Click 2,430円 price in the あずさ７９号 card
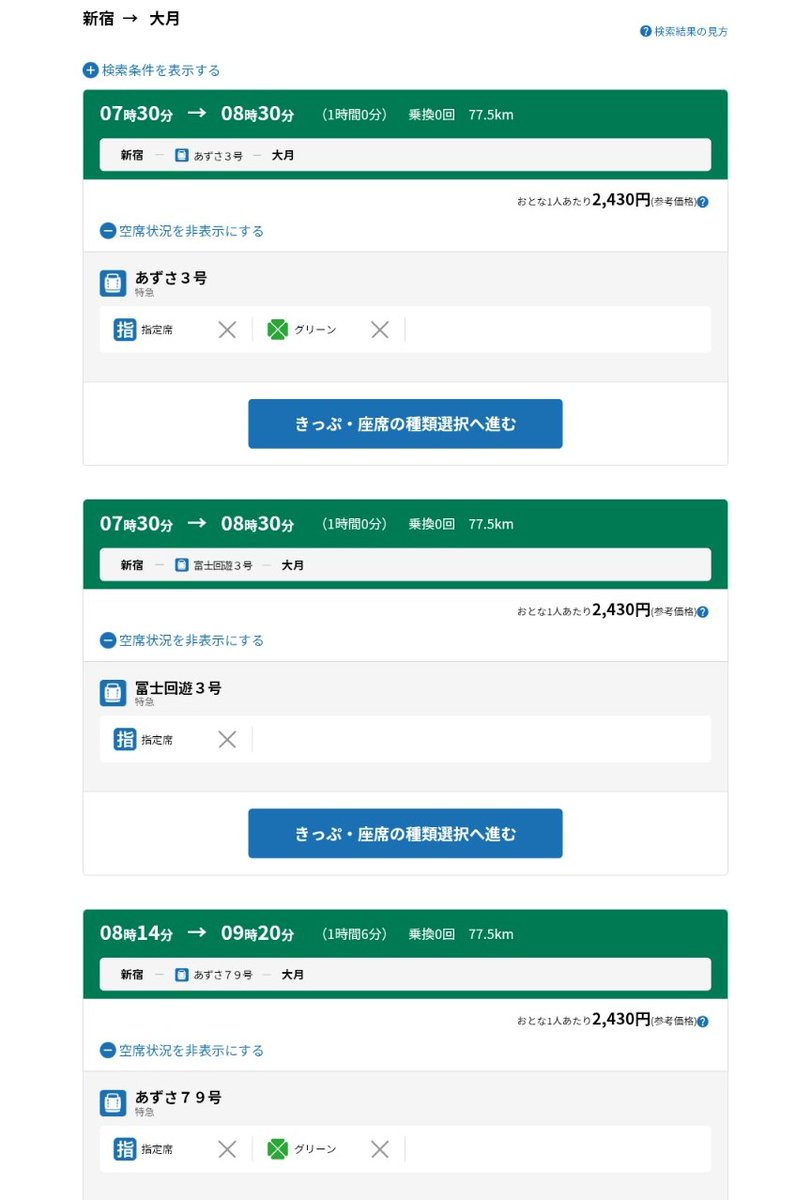The image size is (811, 1200). click(621, 1020)
